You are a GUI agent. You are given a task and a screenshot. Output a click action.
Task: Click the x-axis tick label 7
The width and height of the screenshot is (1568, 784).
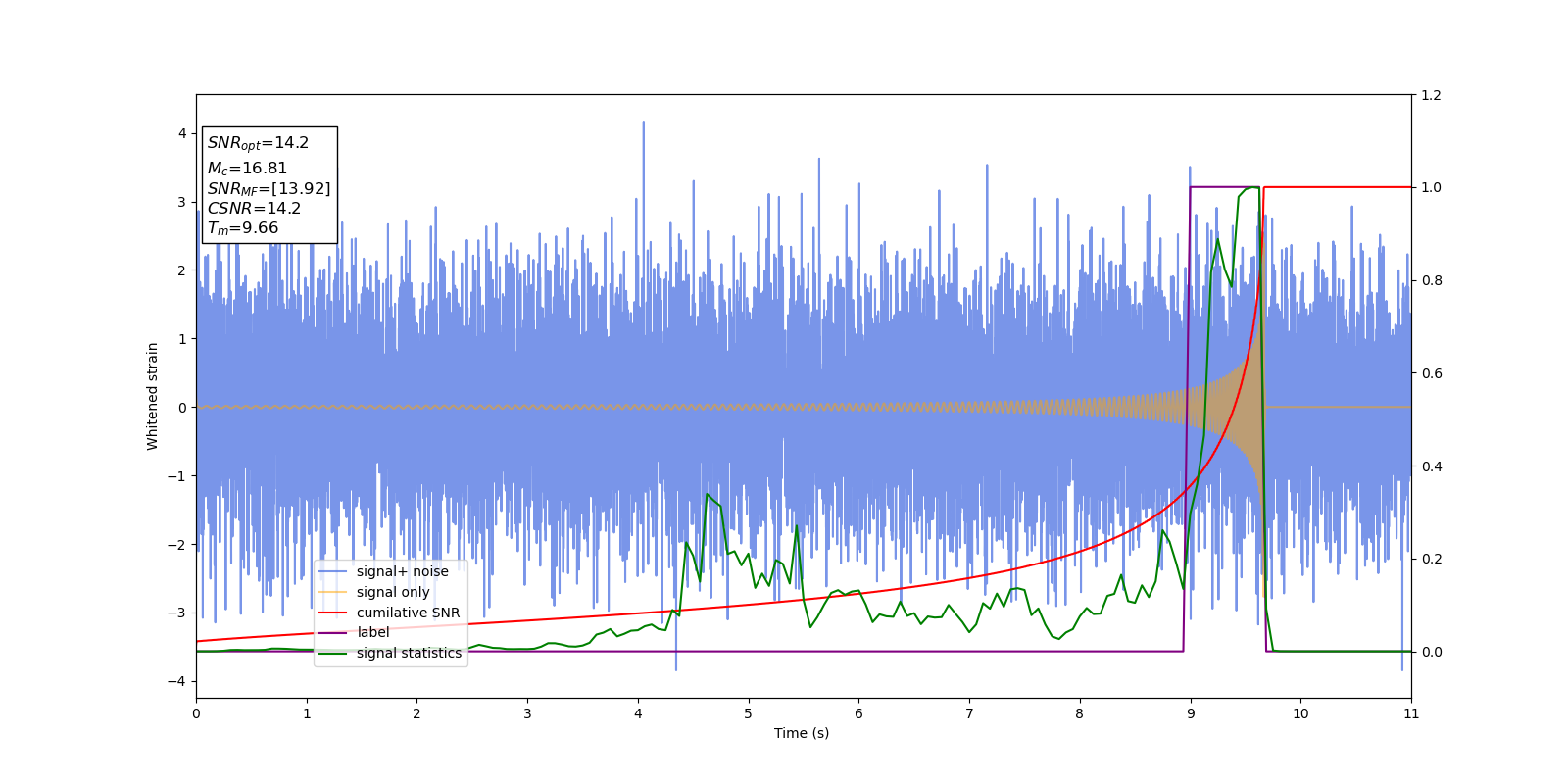[969, 713]
